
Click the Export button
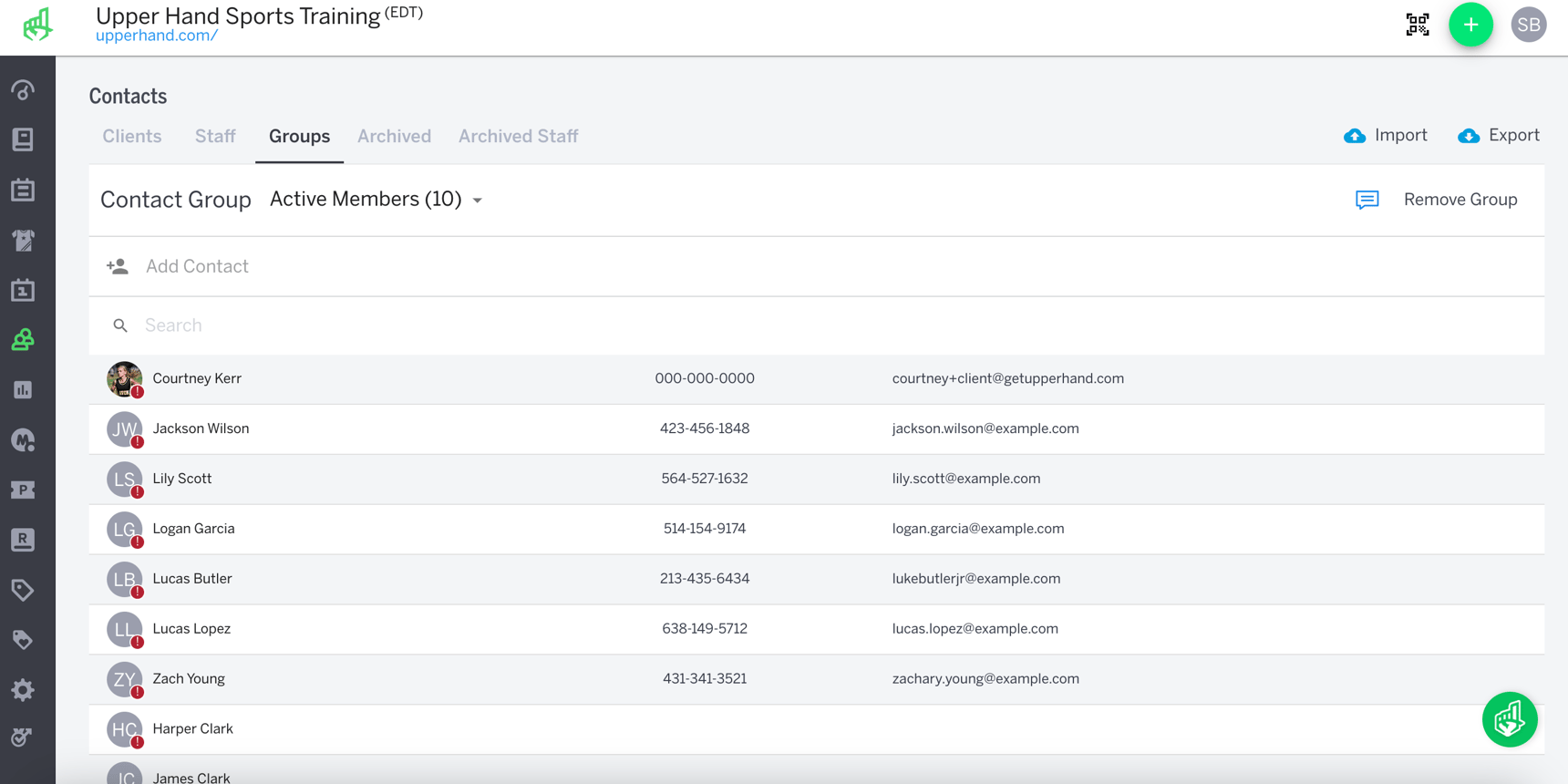1499,136
